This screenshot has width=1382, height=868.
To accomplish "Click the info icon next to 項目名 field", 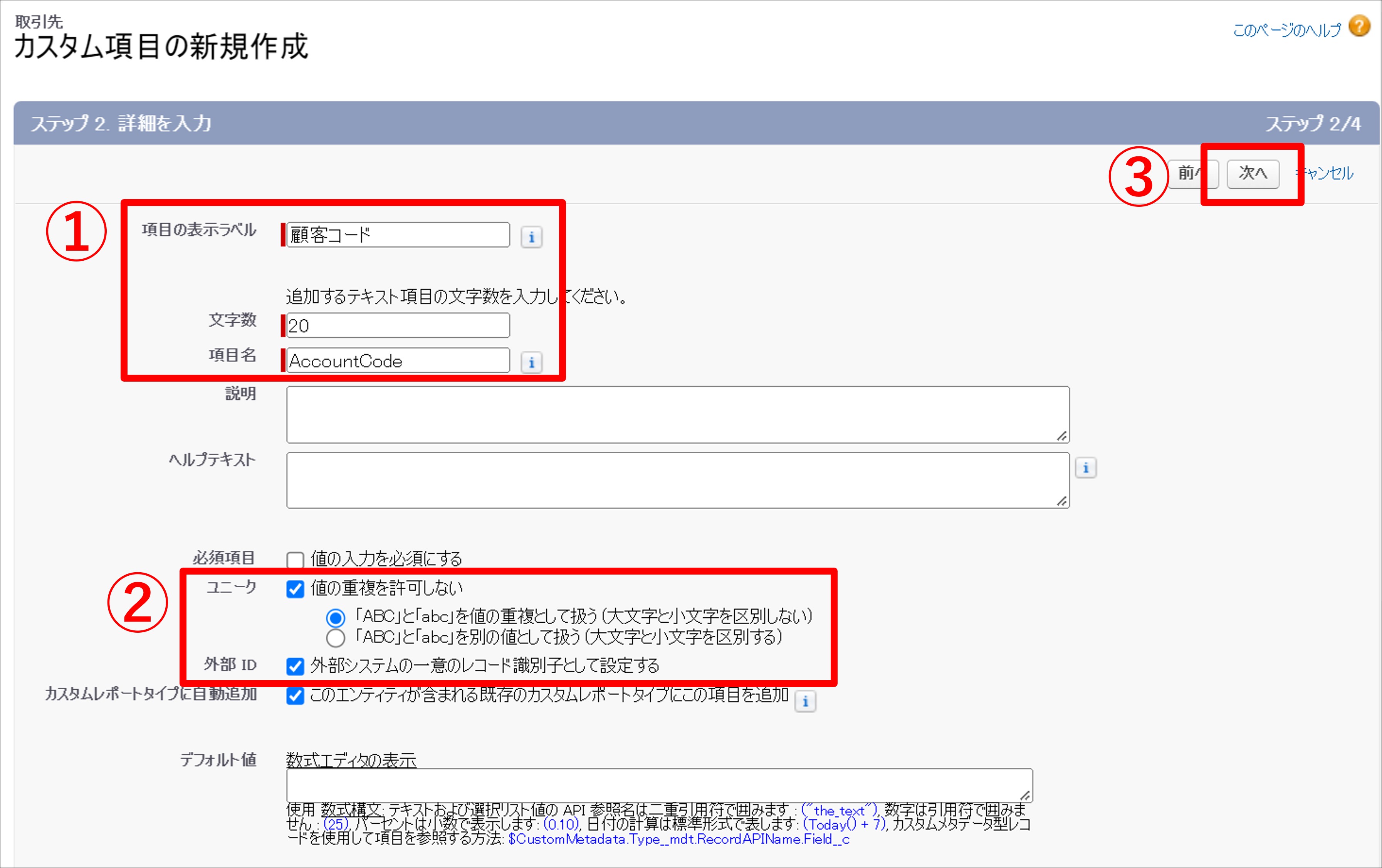I will (531, 363).
